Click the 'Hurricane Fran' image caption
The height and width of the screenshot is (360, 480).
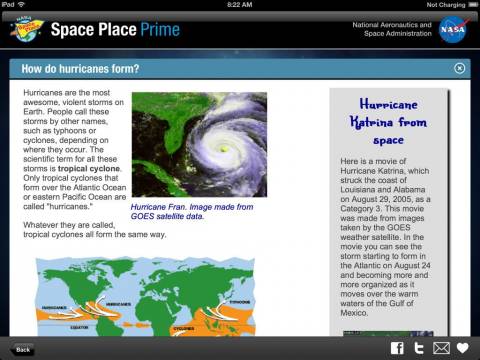[x=192, y=211]
